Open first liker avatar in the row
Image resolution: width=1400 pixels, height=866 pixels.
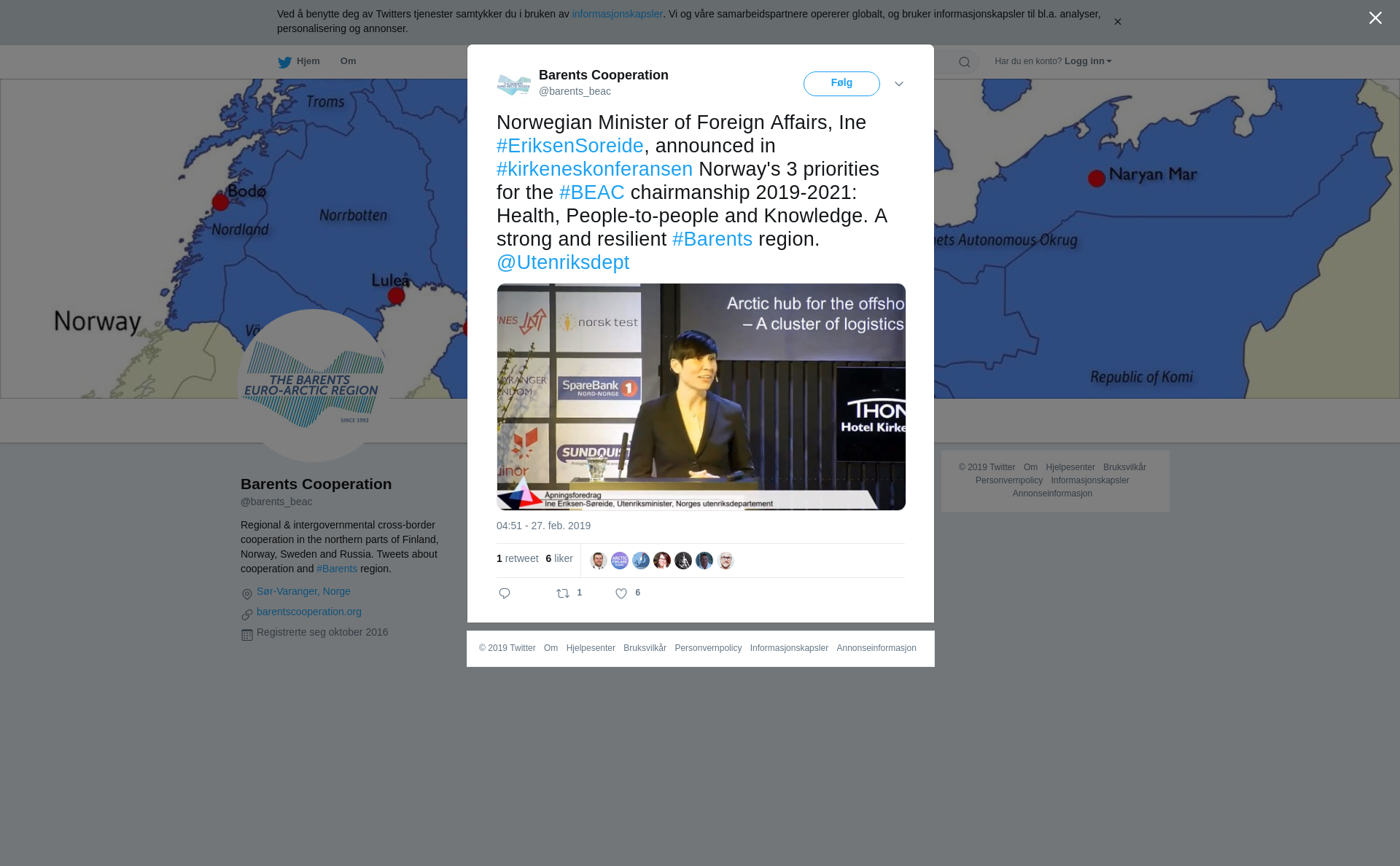tap(598, 561)
